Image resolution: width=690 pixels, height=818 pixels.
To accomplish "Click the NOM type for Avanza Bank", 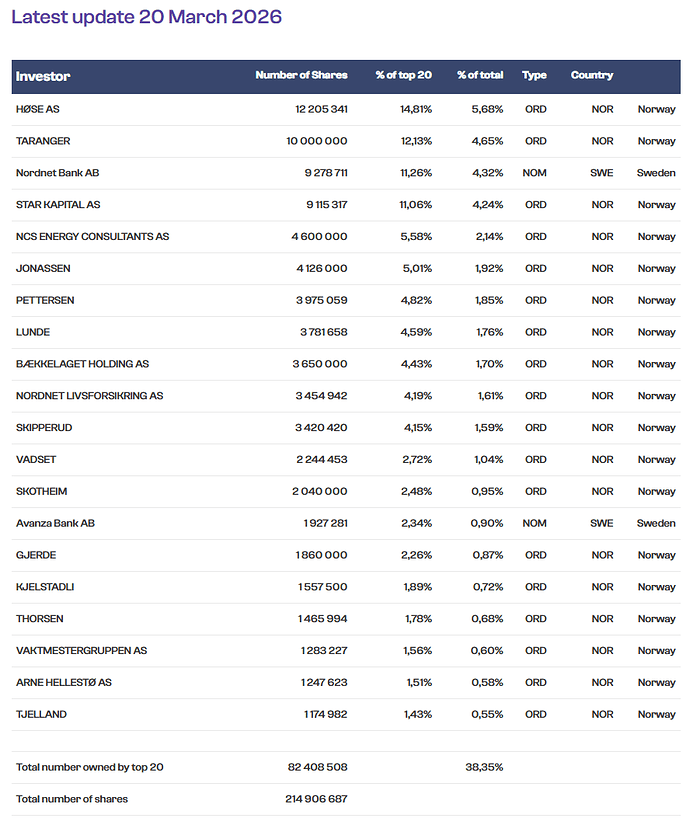I will click(x=534, y=523).
